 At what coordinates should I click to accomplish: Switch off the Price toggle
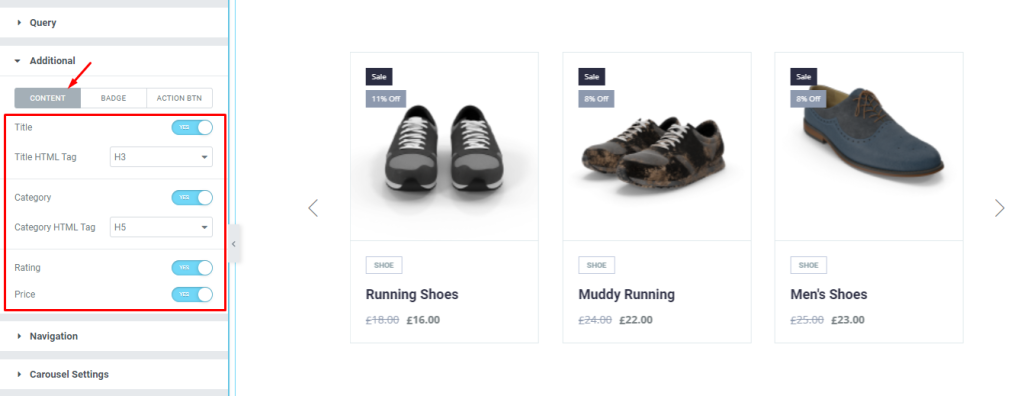pyautogui.click(x=192, y=294)
